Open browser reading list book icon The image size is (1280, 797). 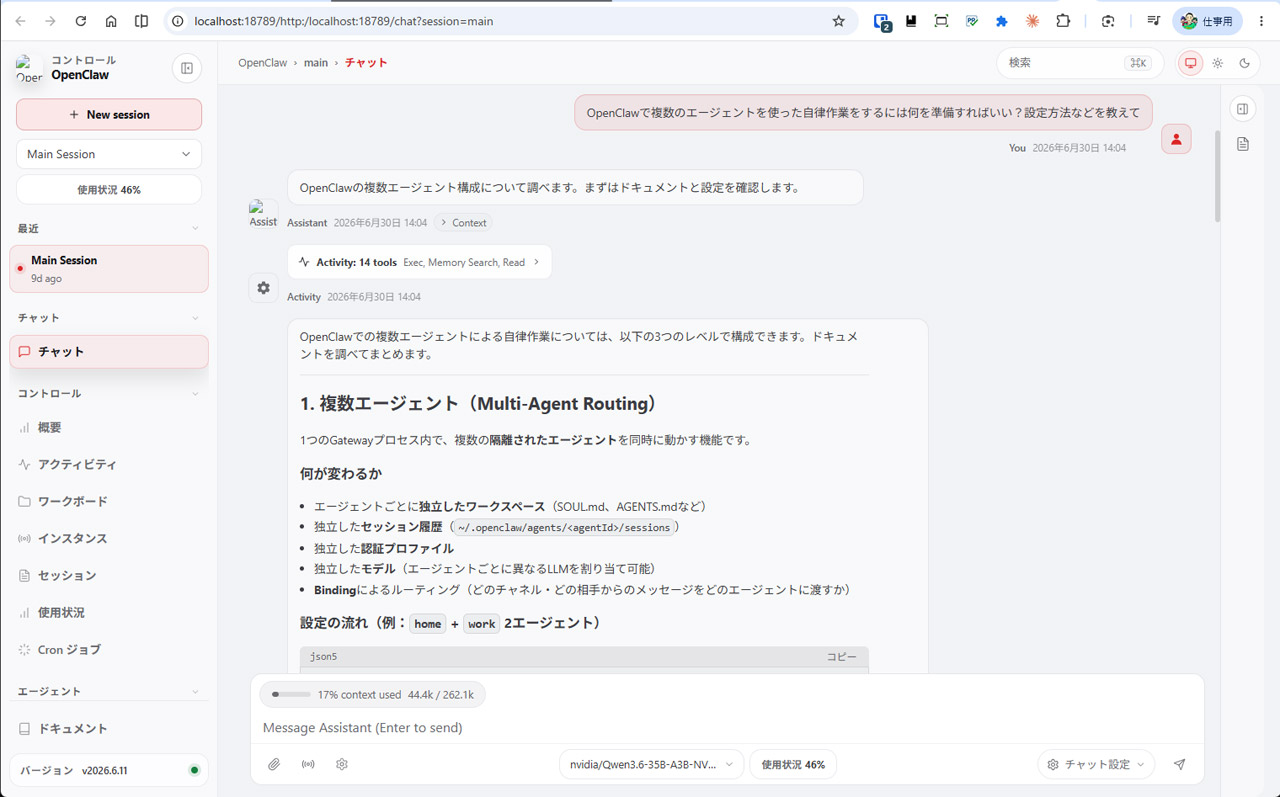point(141,21)
